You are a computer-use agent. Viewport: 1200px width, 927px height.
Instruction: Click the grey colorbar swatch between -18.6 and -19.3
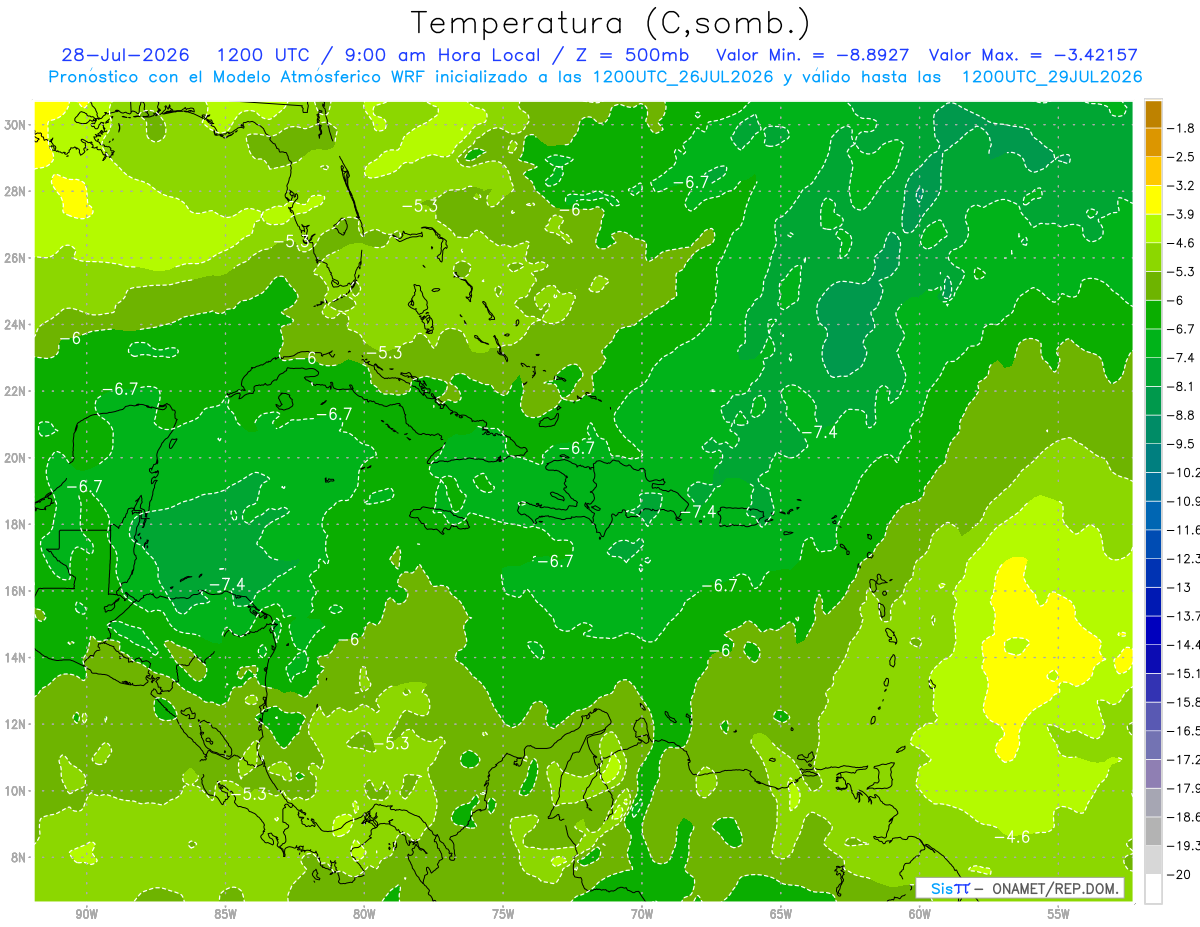1153,831
